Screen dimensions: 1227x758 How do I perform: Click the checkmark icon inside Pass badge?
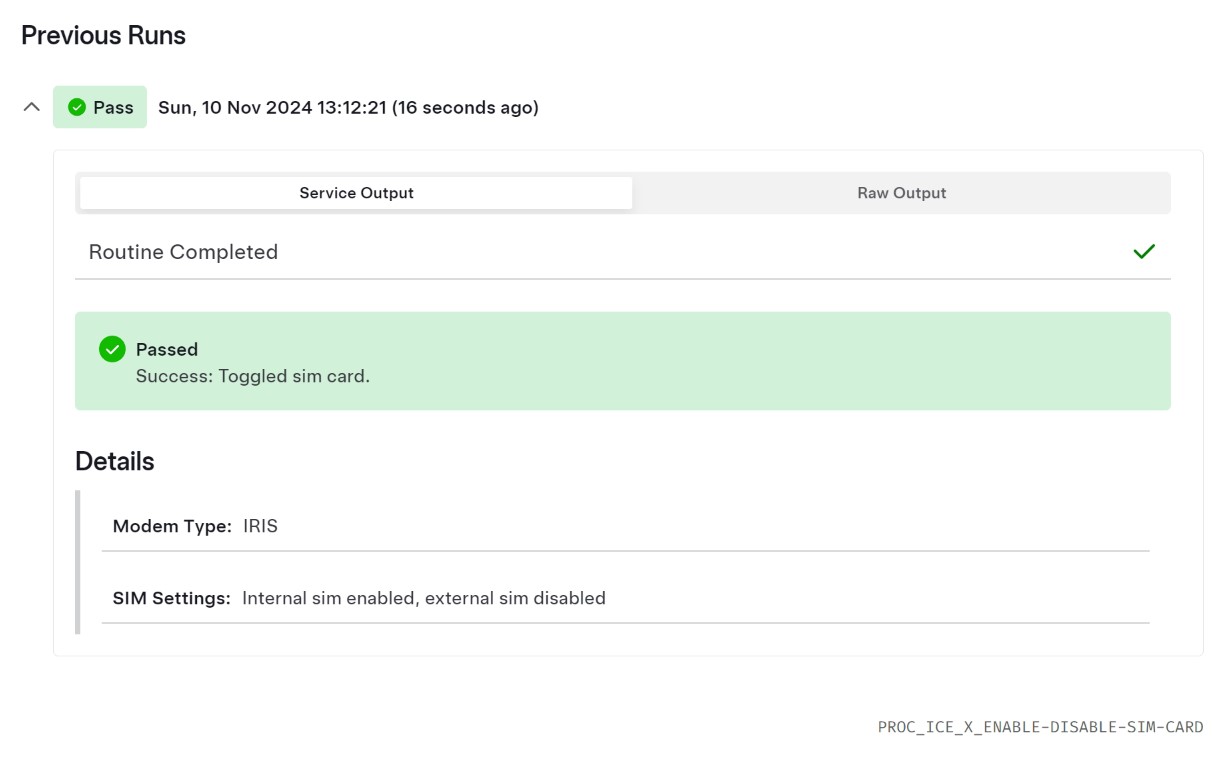coord(77,107)
